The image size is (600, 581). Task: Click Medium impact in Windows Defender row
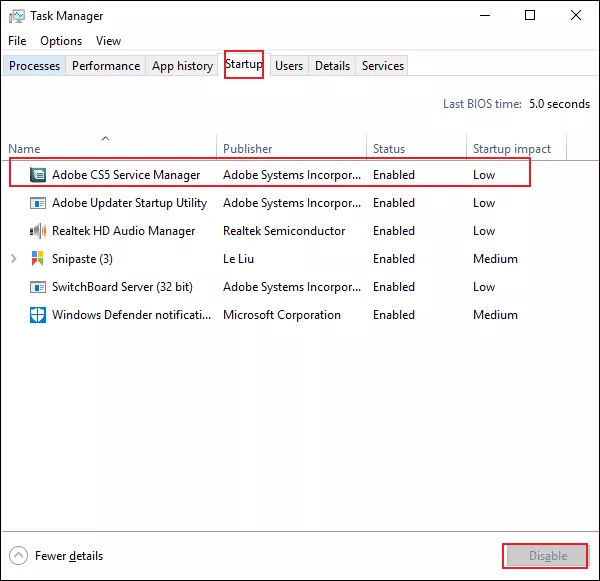pos(495,315)
